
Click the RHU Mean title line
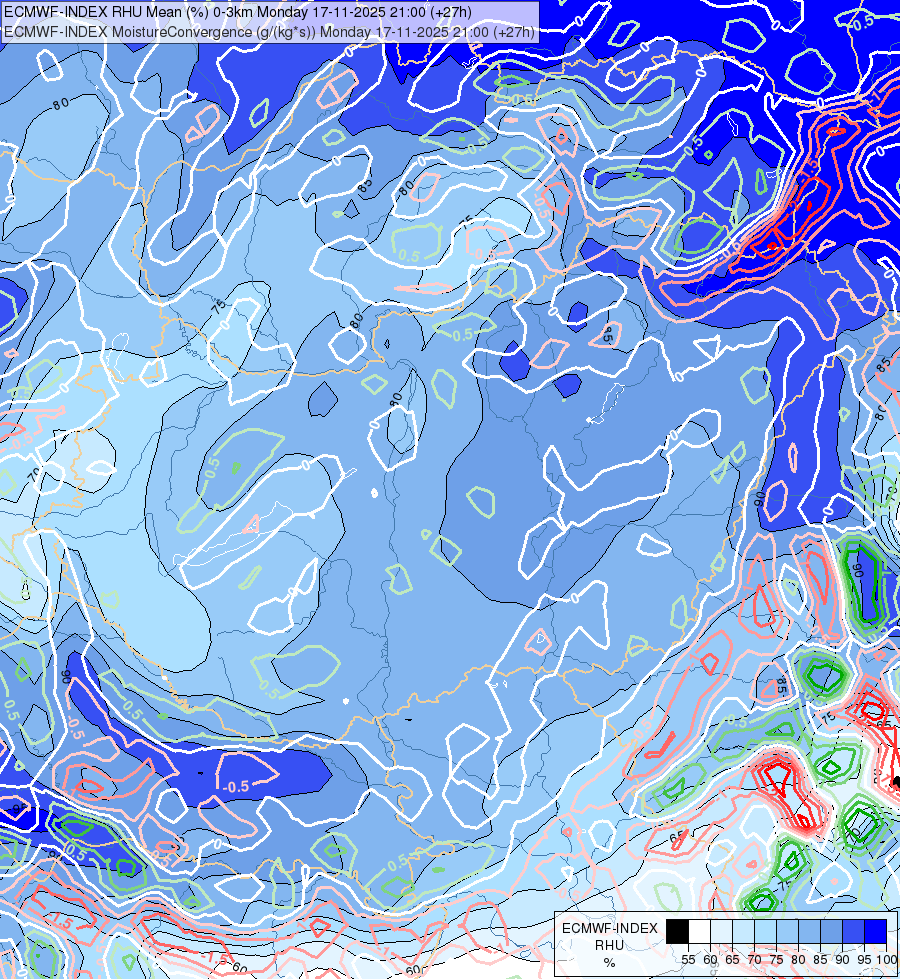tap(237, 12)
